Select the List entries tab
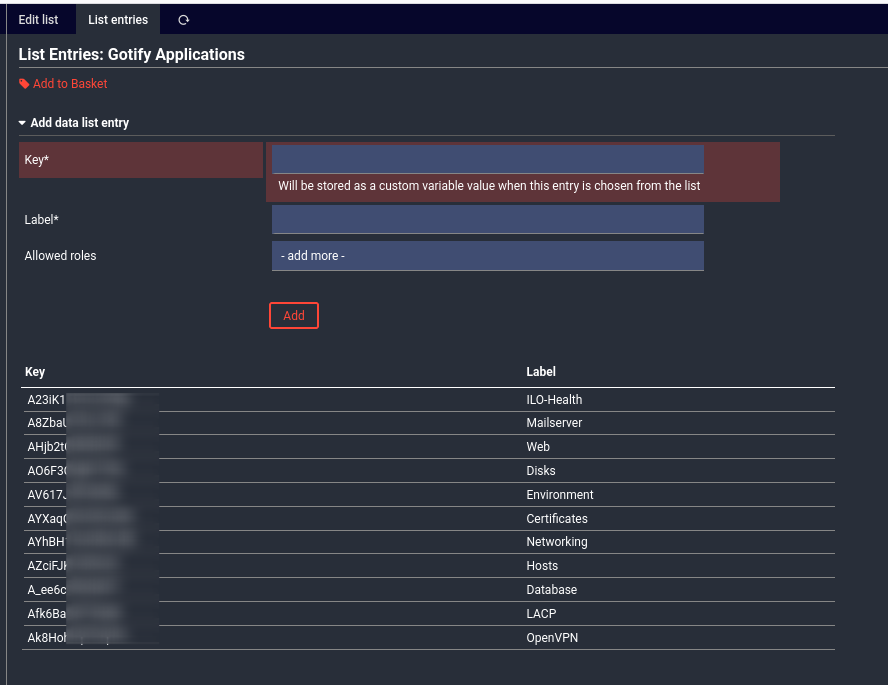888x685 pixels. (x=117, y=20)
